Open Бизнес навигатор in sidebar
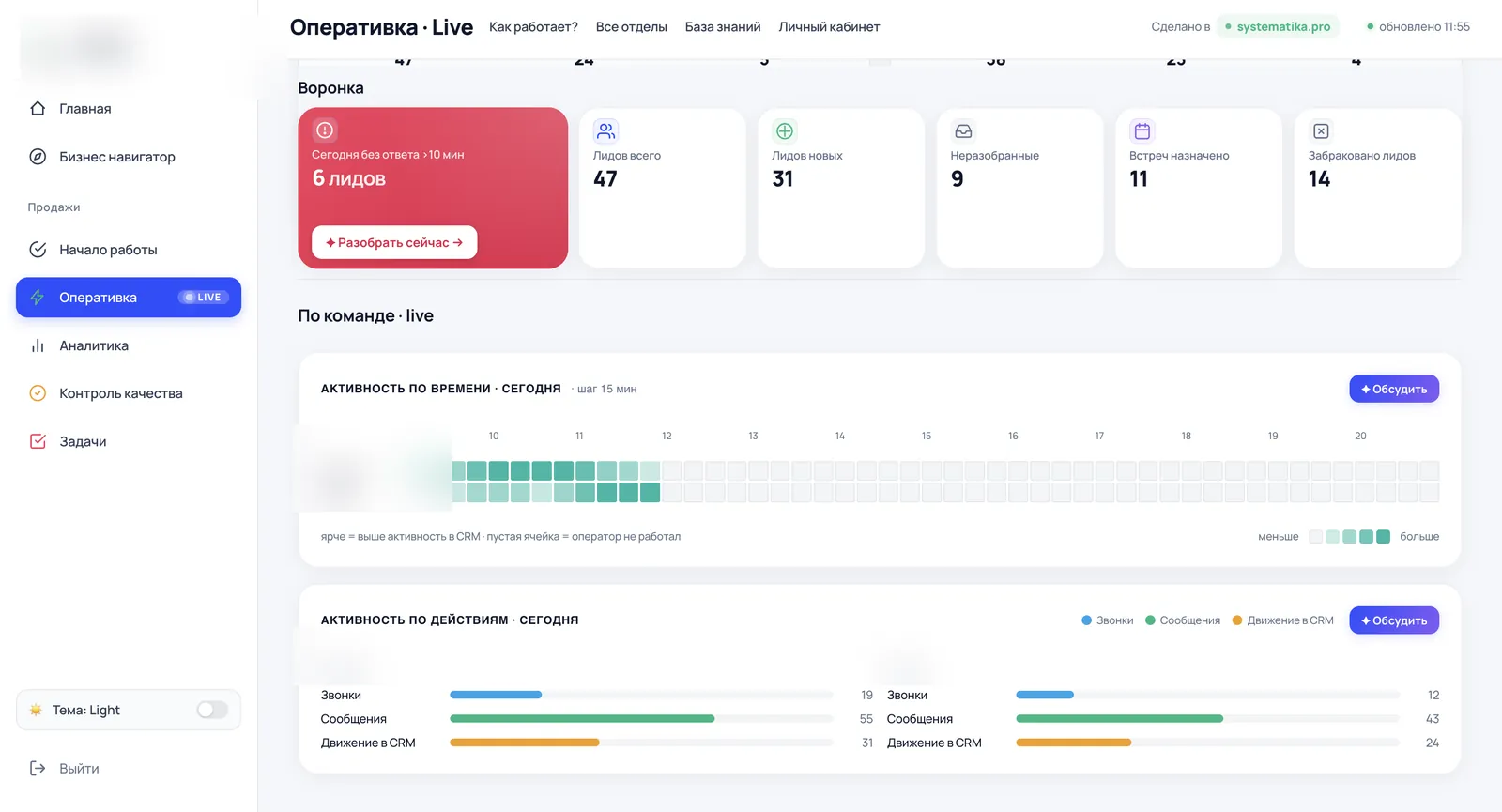Viewport: 1502px width, 812px height. pyautogui.click(x=129, y=157)
